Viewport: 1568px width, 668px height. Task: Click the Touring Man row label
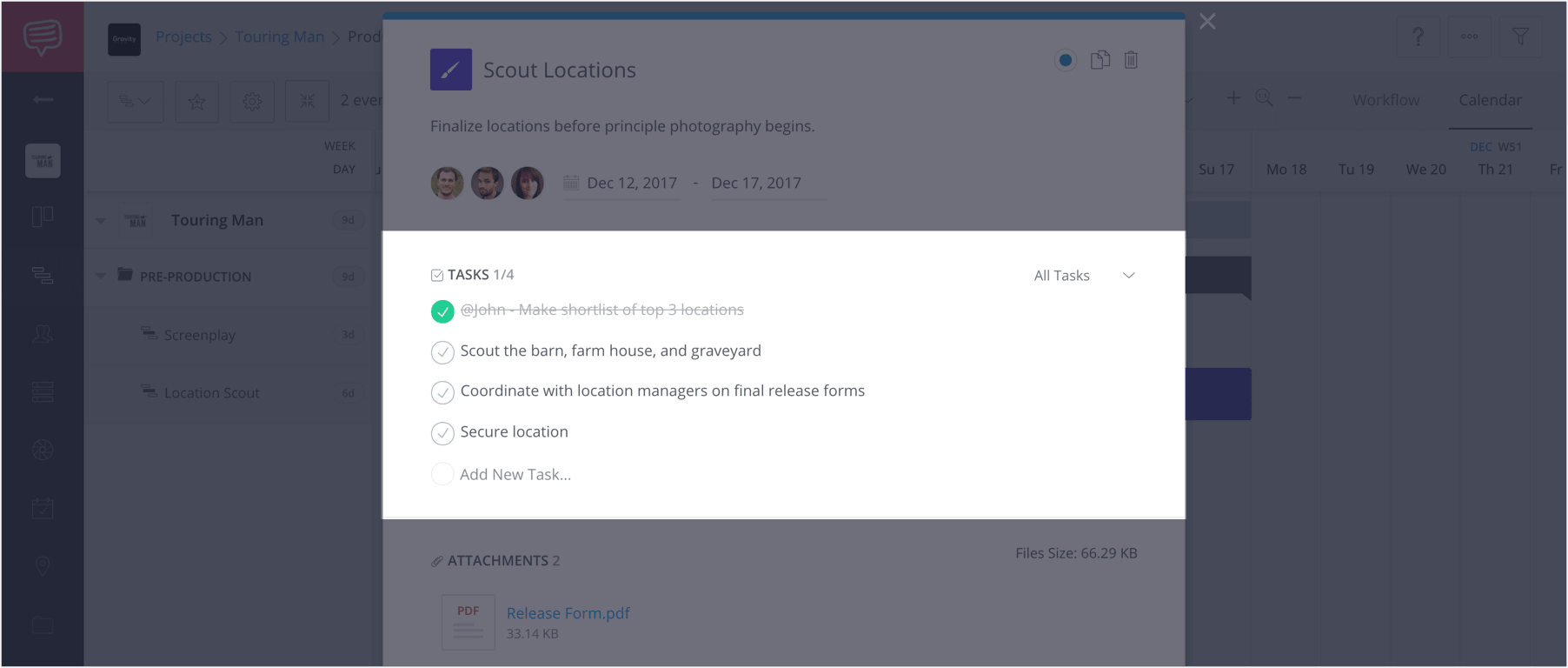217,220
